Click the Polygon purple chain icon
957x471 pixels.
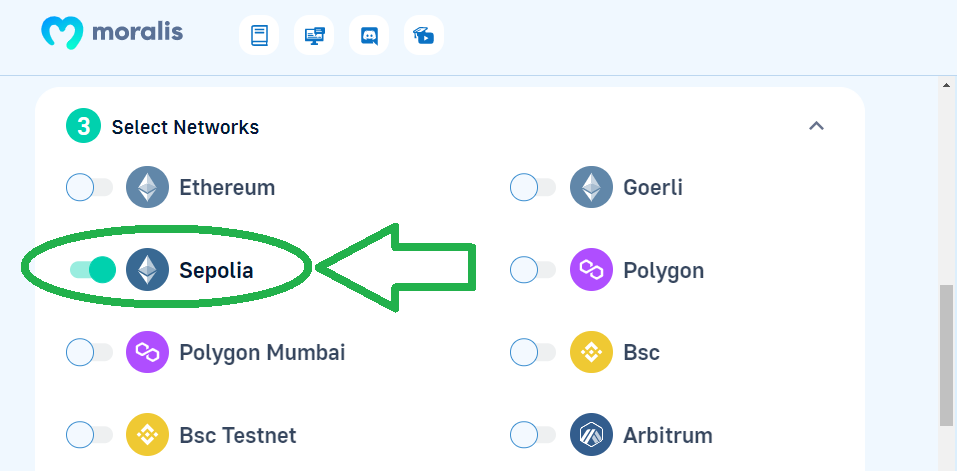[591, 269]
